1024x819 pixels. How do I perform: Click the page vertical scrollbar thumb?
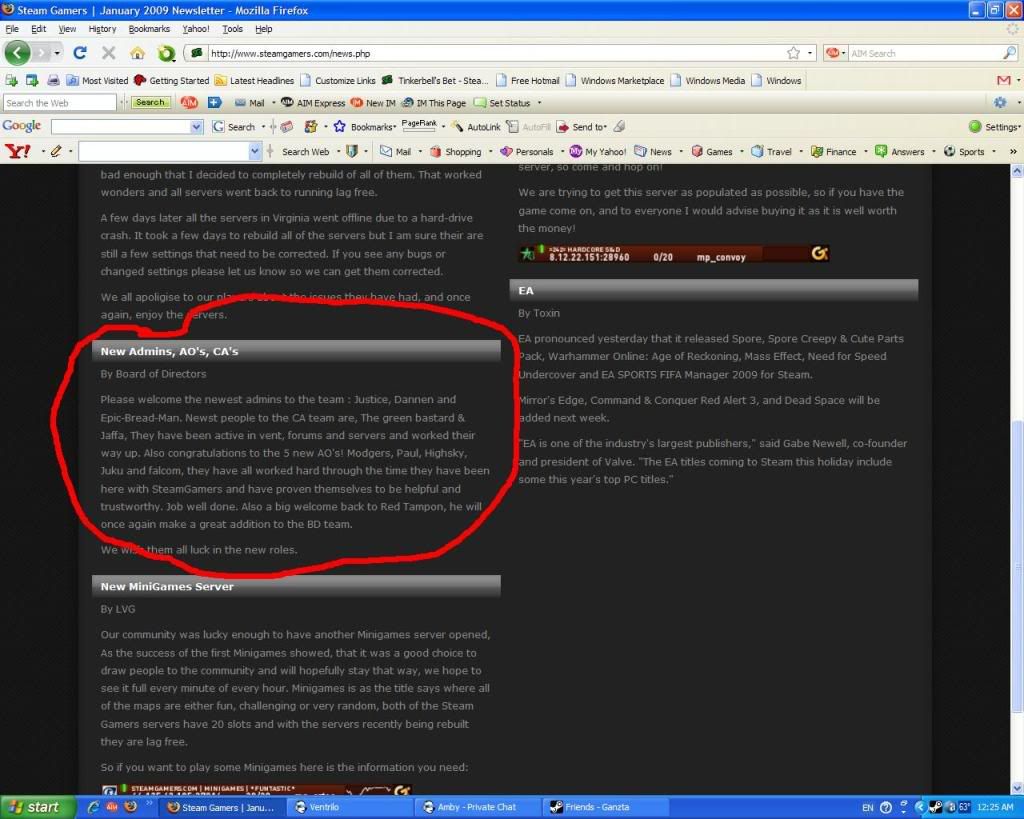point(1017,566)
